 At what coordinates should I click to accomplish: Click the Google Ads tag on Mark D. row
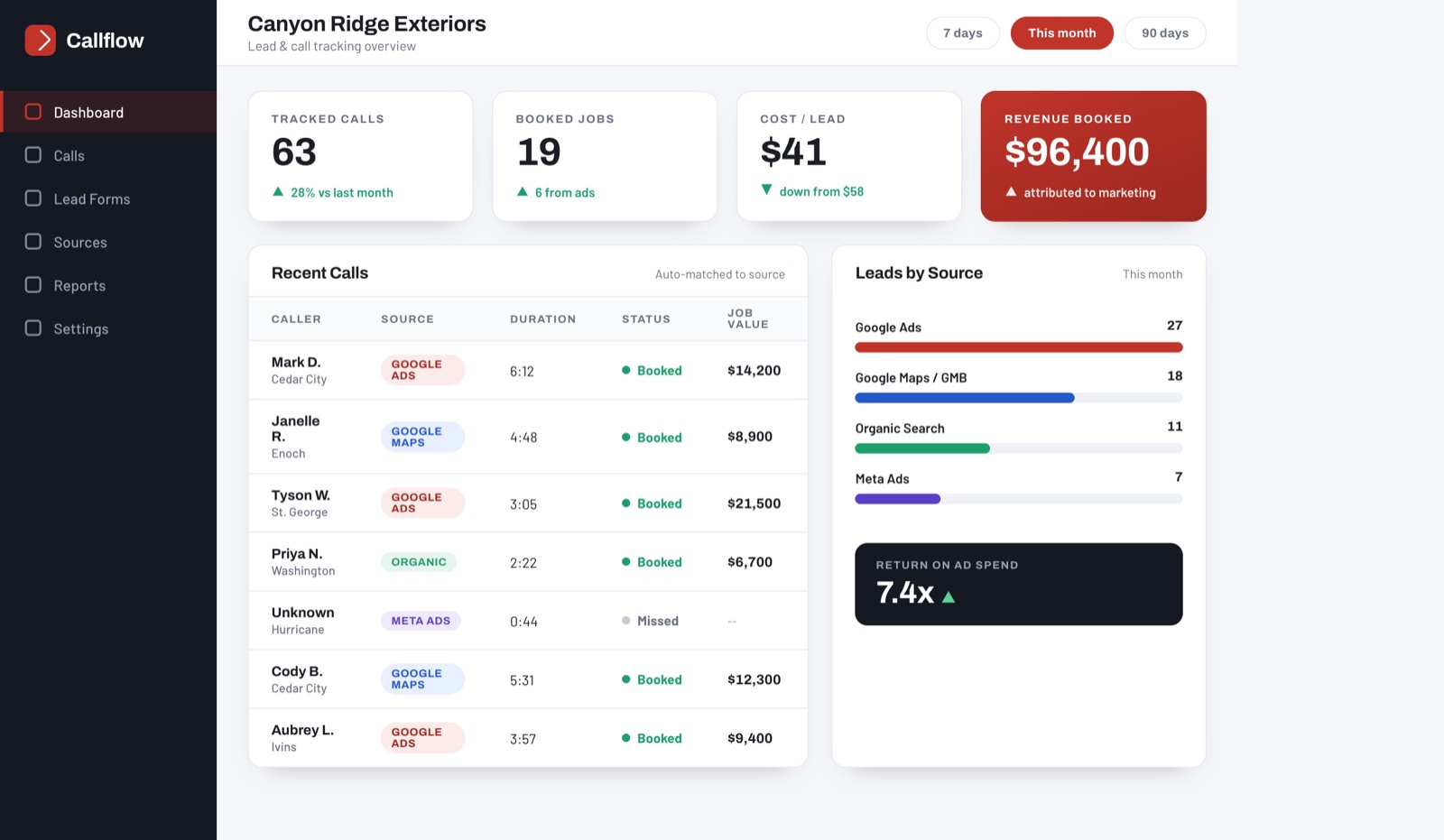tap(422, 370)
